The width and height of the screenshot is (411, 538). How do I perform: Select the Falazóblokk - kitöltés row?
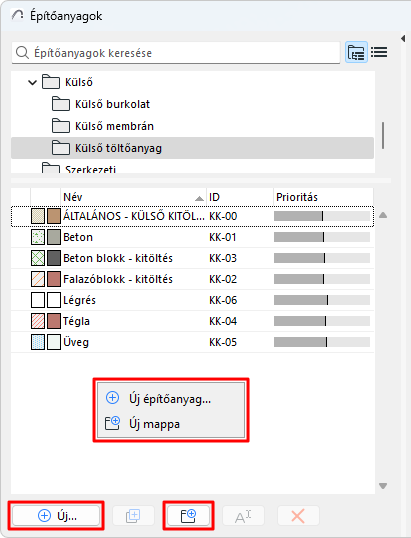click(192, 279)
